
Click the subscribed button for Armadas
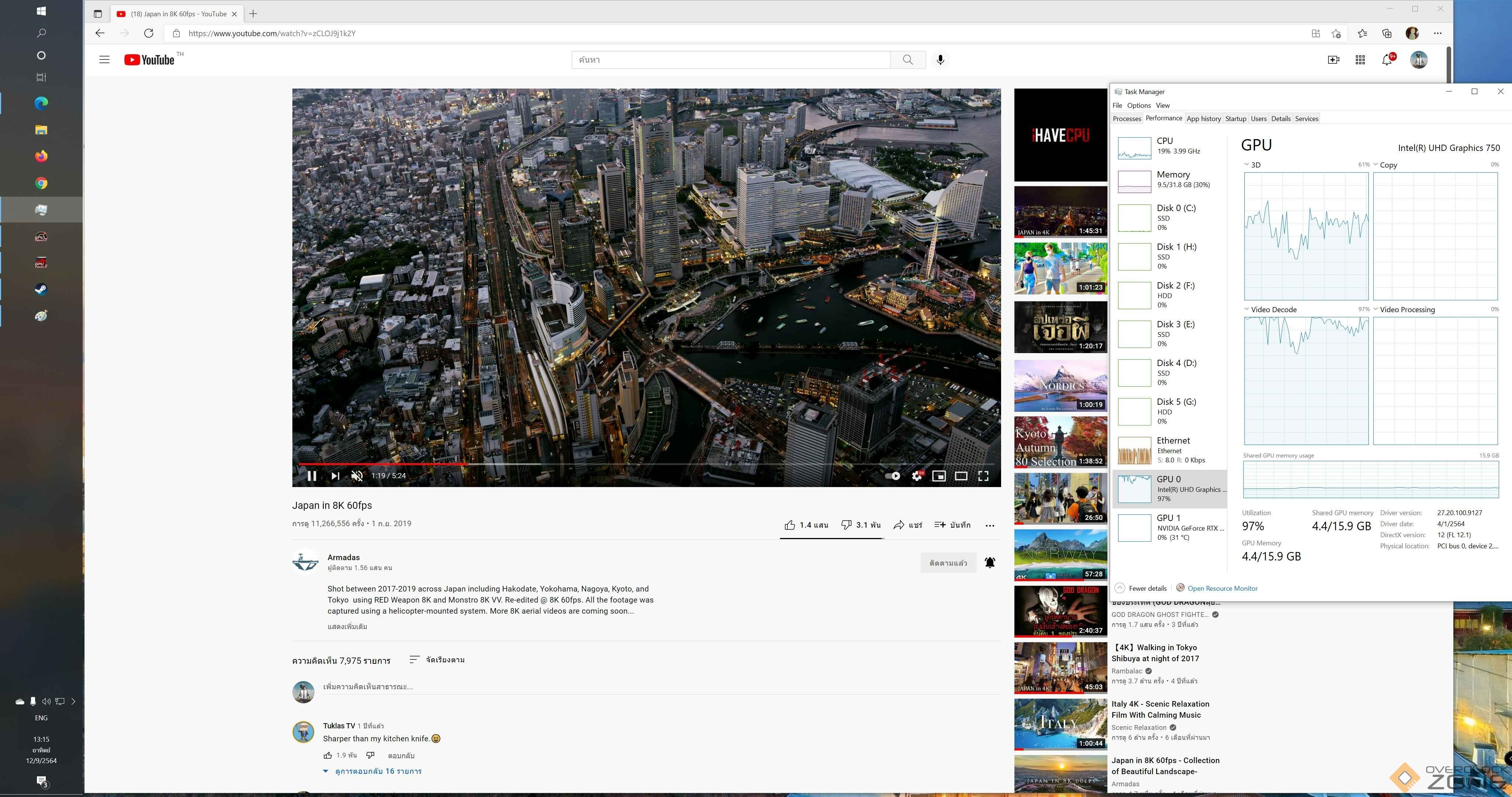(x=948, y=563)
